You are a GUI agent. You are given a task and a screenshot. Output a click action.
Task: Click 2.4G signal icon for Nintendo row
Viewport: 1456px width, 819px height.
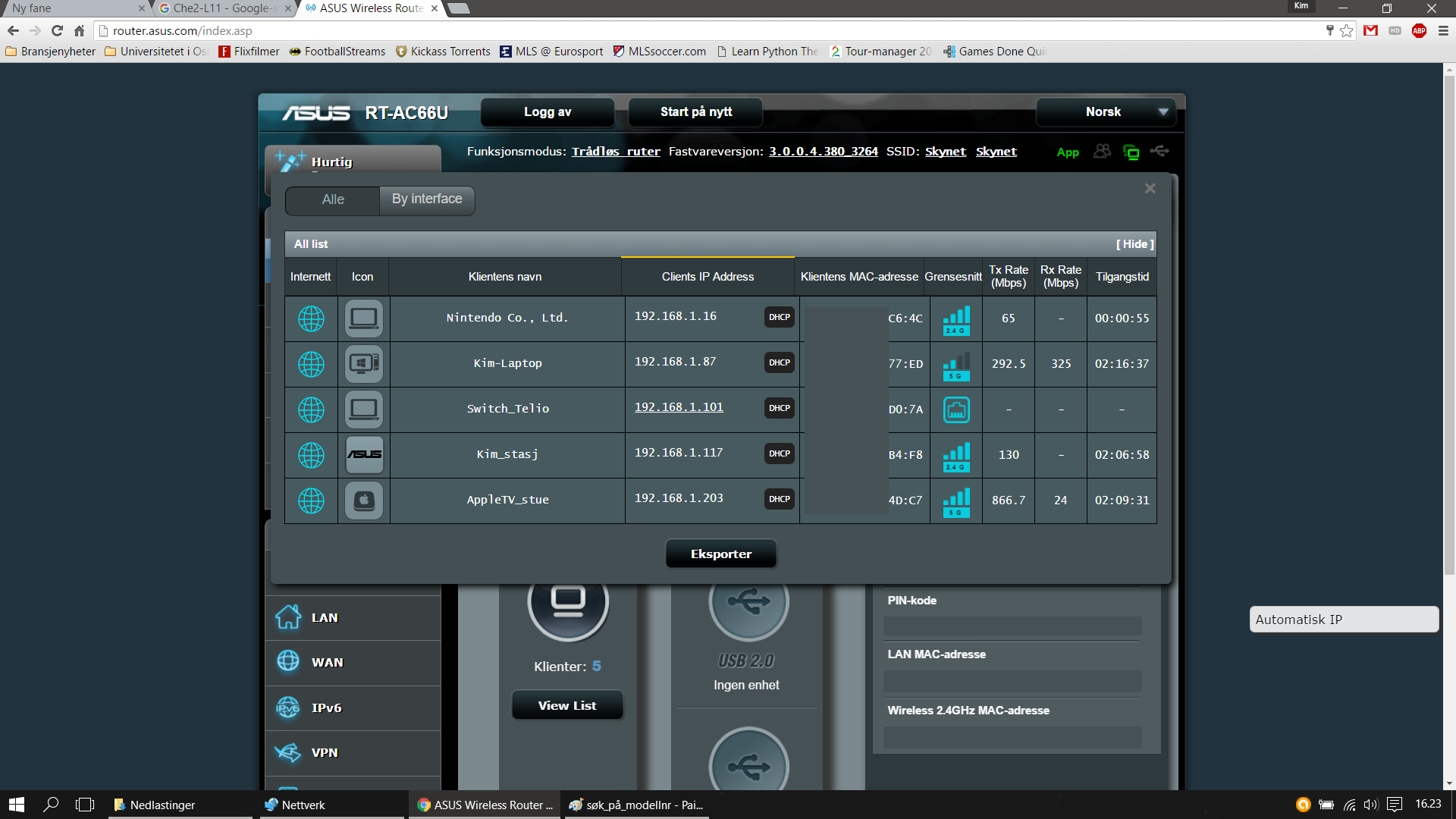coord(956,320)
